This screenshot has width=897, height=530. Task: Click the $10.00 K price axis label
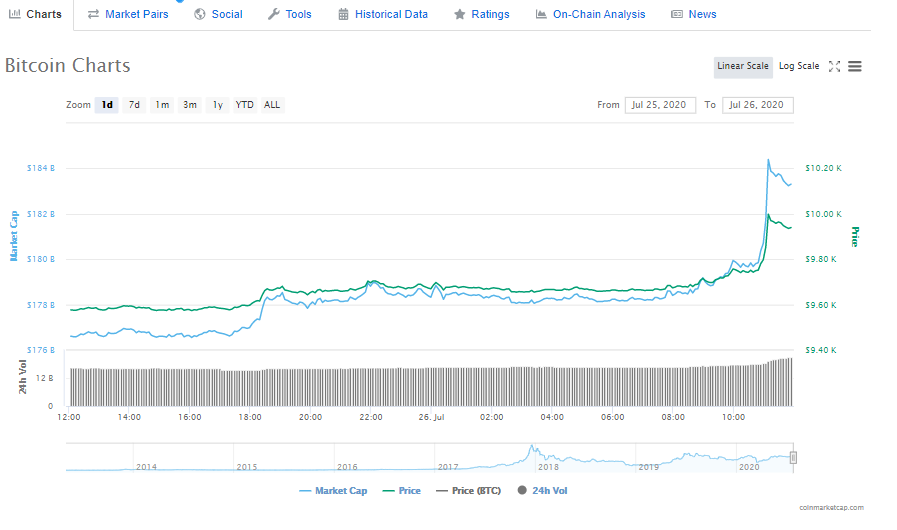[x=823, y=214]
